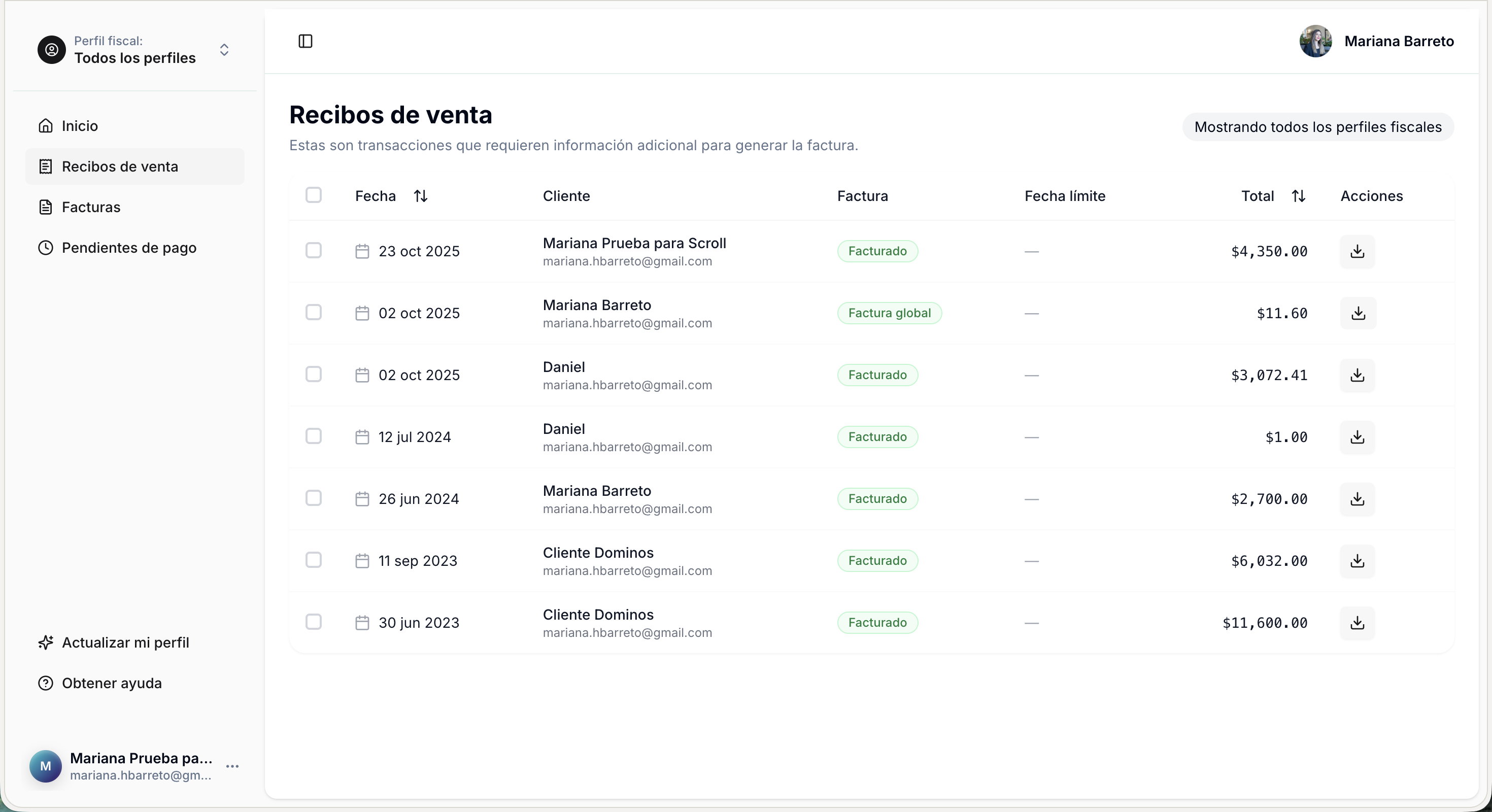
Task: Click the Pendientes de pago clock icon
Action: (x=45, y=248)
